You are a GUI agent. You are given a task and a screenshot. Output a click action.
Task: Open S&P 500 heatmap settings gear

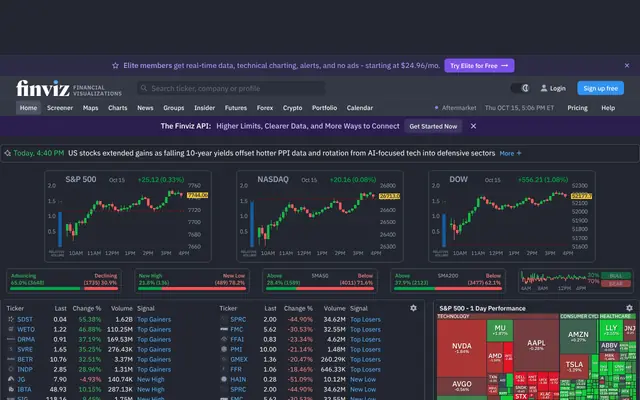click(x=629, y=308)
